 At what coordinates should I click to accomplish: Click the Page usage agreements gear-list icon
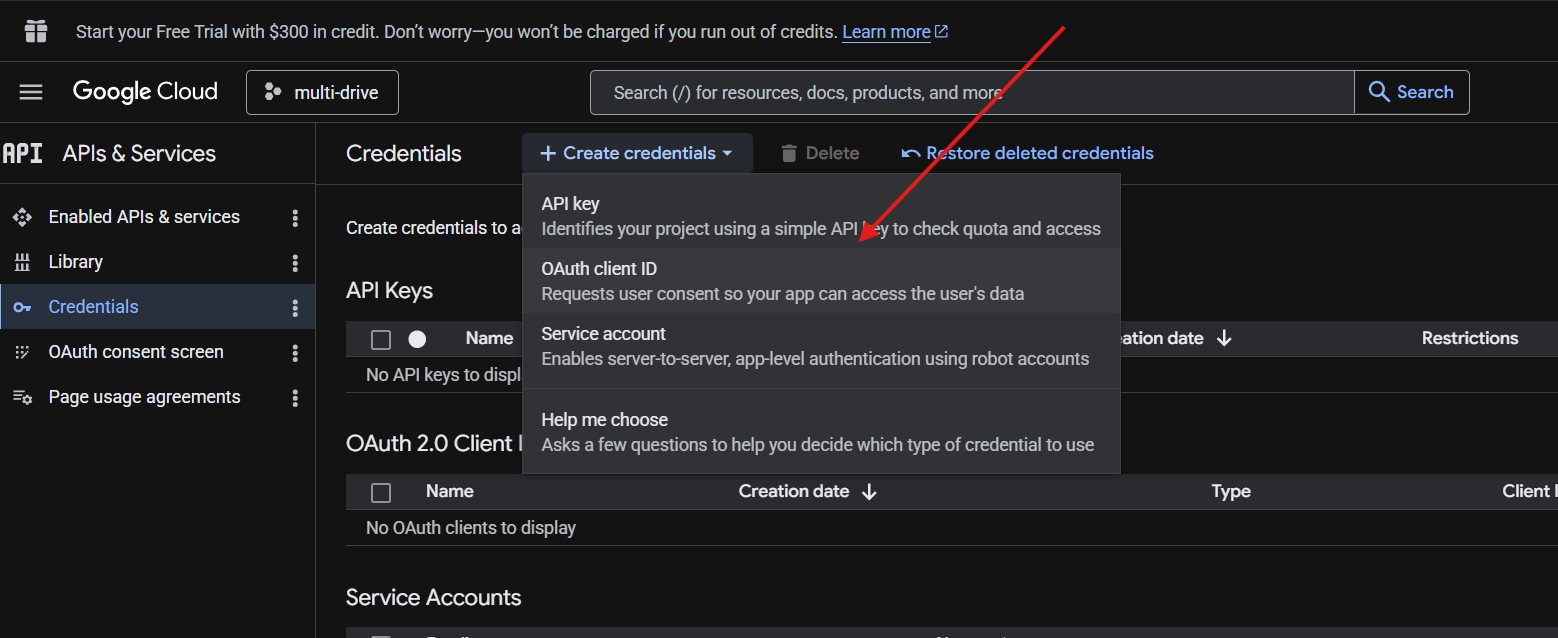tap(22, 397)
